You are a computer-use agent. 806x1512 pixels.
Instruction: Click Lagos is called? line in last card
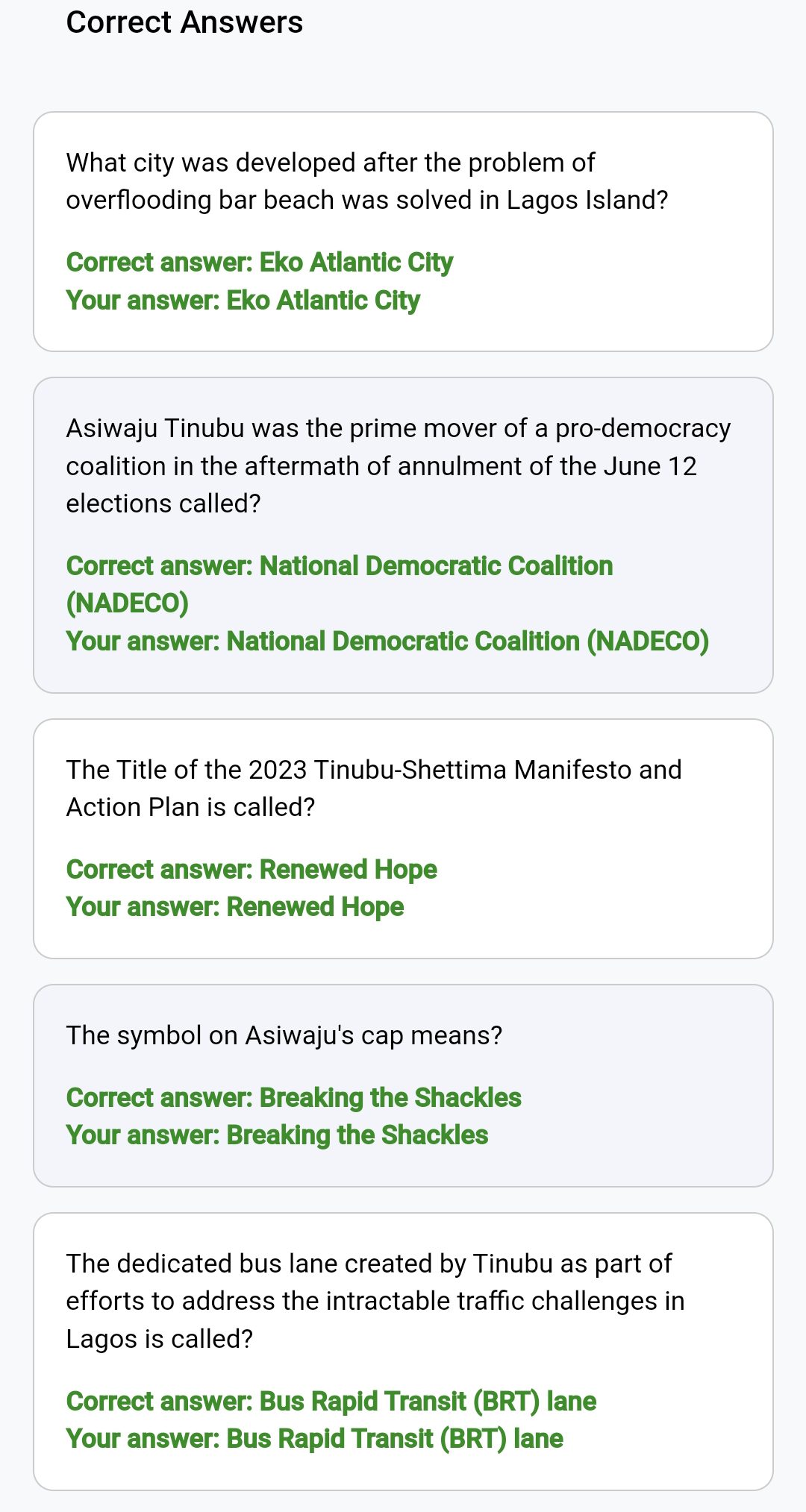160,1339
